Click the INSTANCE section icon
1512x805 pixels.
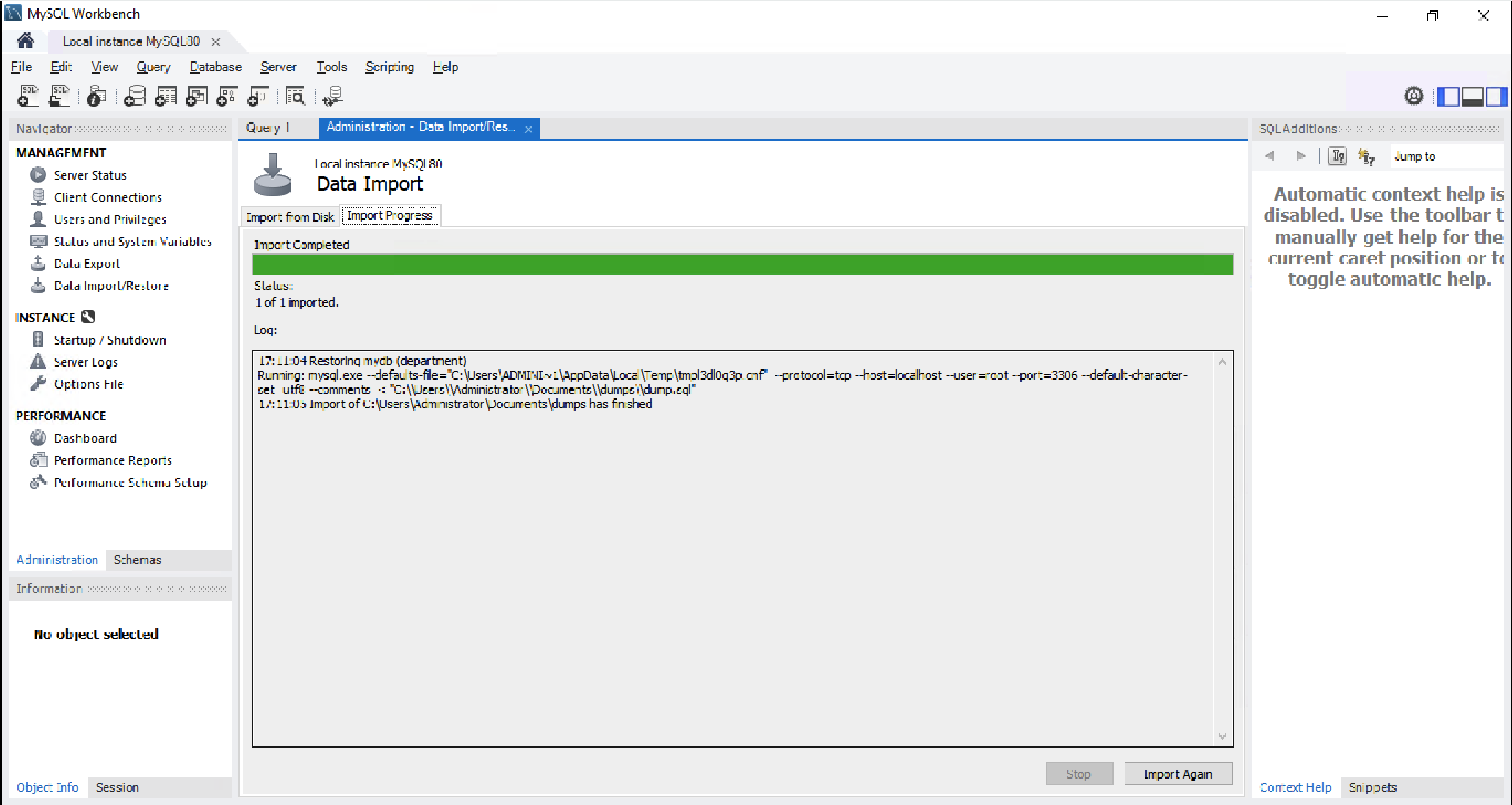88,317
